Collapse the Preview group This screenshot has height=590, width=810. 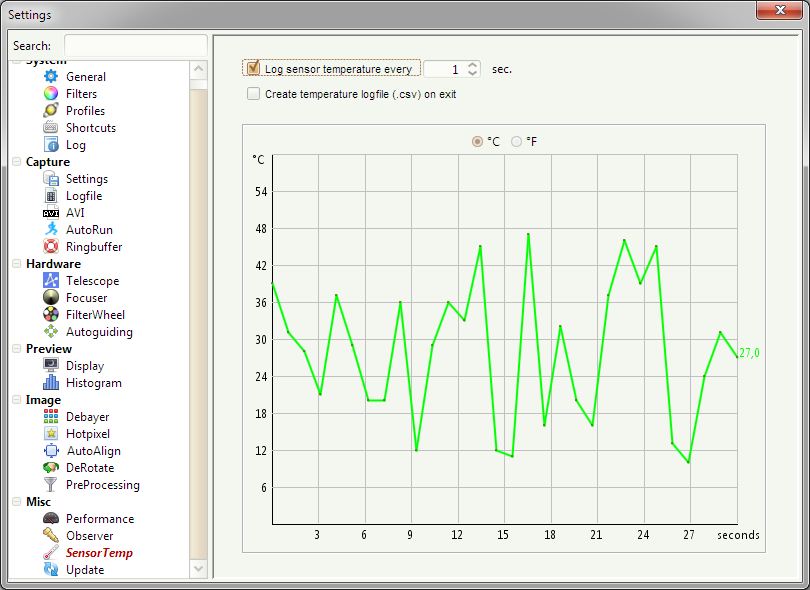coord(17,349)
